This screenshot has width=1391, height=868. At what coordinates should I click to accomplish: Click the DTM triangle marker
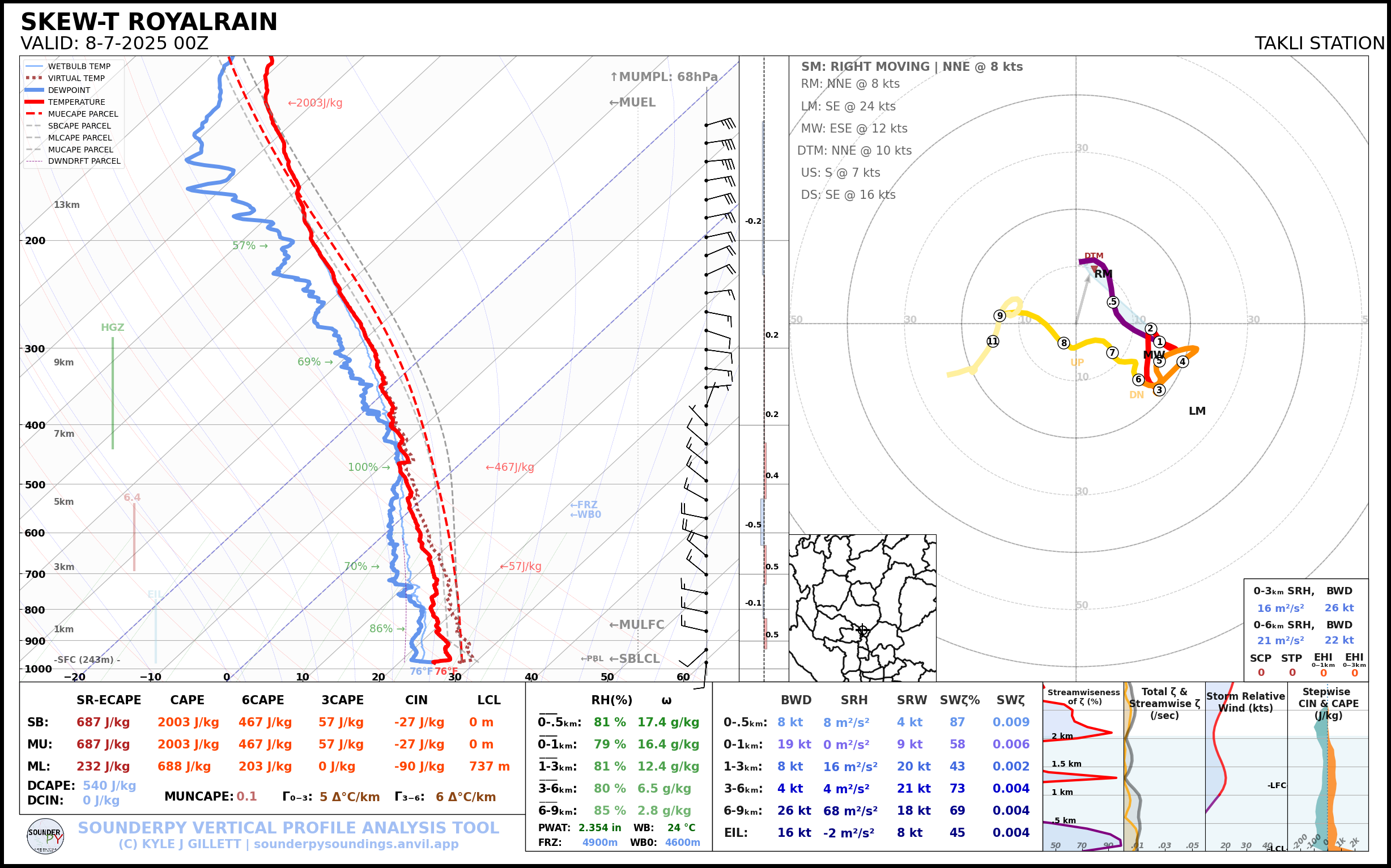(1094, 268)
